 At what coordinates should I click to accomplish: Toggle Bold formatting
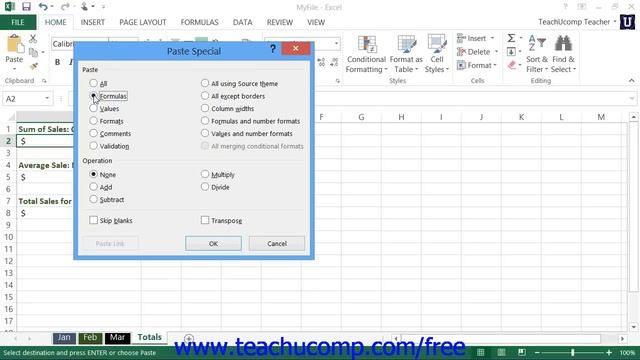click(58, 62)
